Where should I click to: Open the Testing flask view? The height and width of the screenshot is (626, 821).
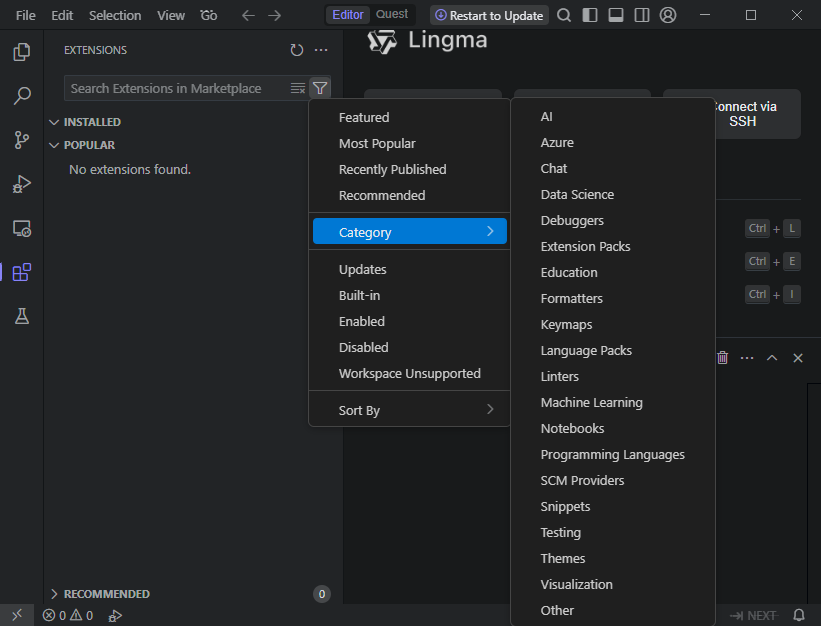(x=21, y=316)
